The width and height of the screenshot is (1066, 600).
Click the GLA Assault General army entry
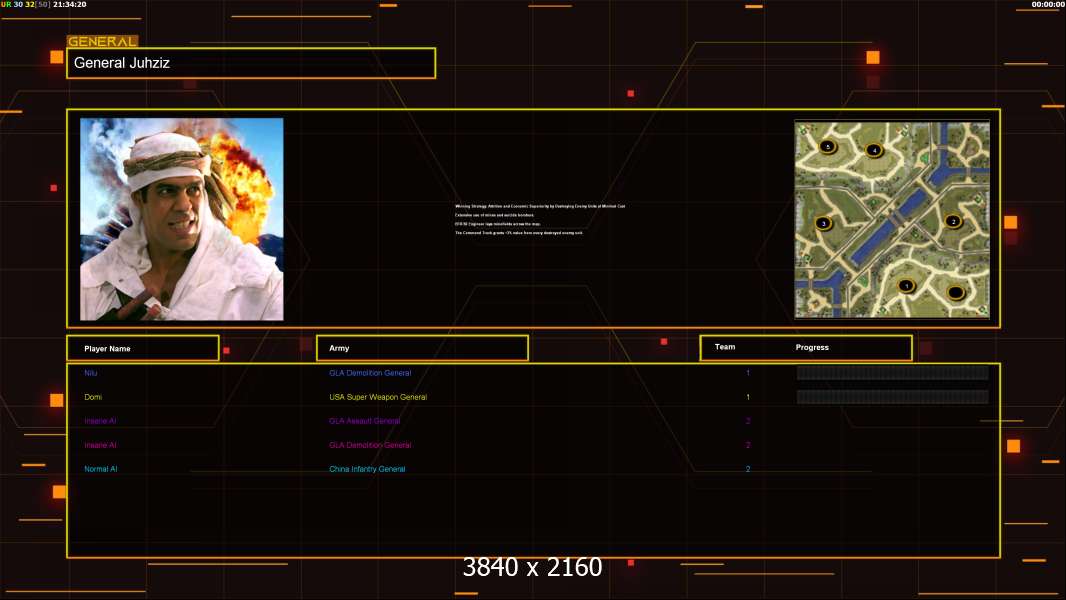[x=364, y=421]
